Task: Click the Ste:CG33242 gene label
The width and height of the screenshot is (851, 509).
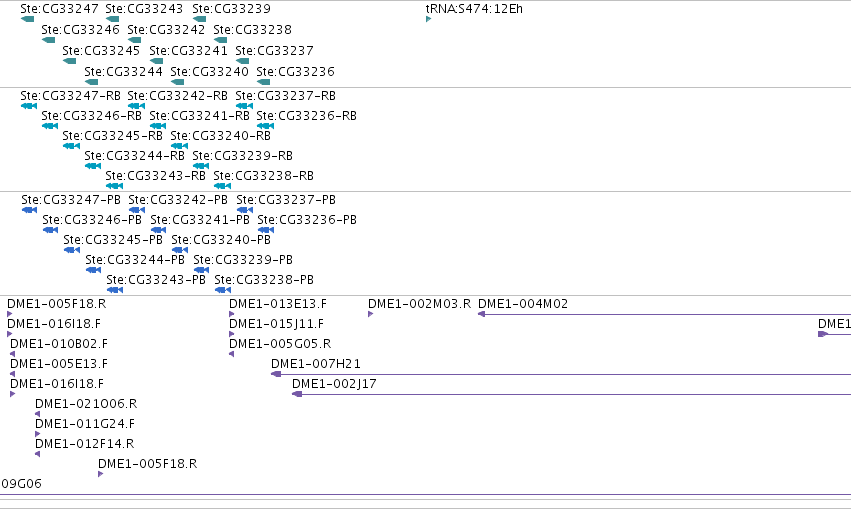Action: pos(166,30)
